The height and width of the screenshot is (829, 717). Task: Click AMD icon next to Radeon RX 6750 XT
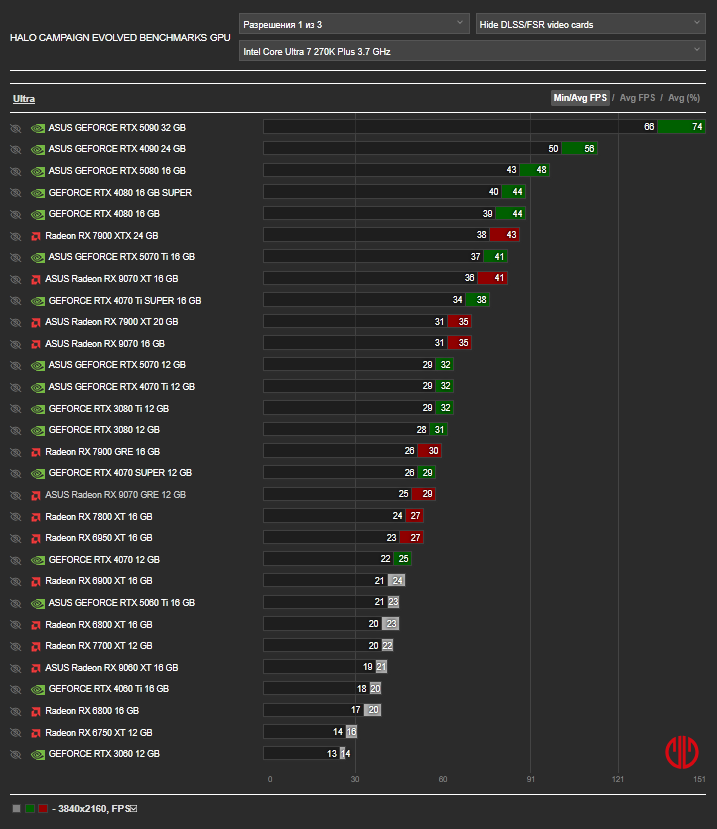36,733
